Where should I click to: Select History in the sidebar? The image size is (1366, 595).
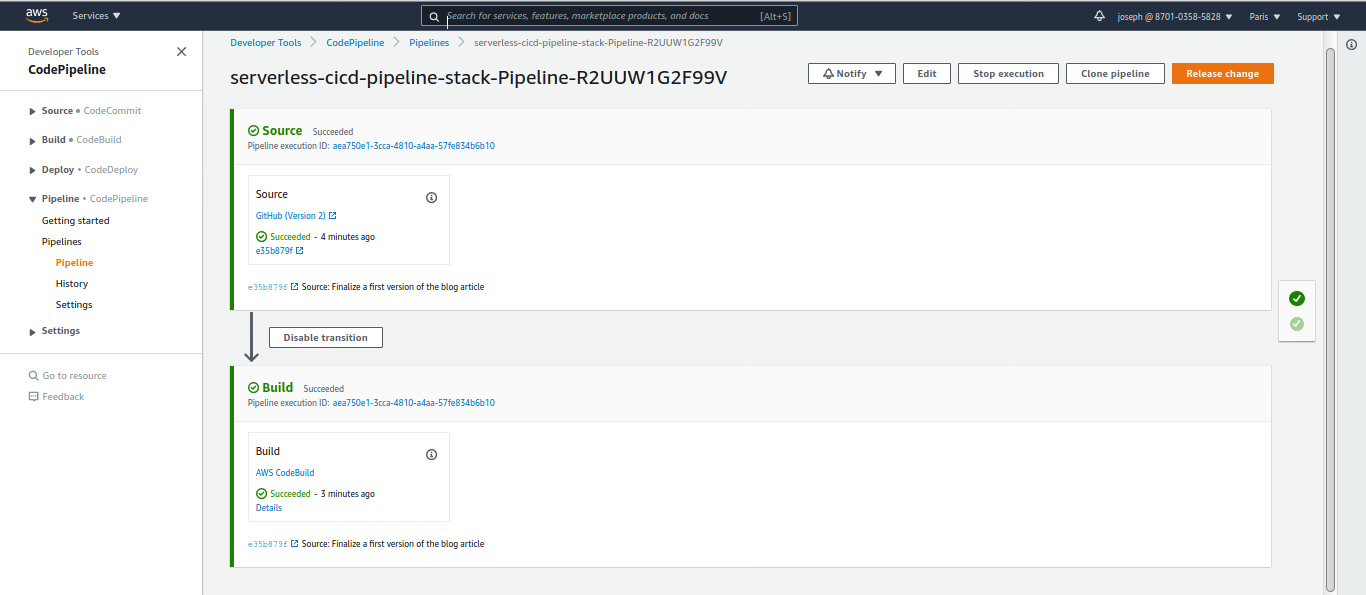pos(72,284)
